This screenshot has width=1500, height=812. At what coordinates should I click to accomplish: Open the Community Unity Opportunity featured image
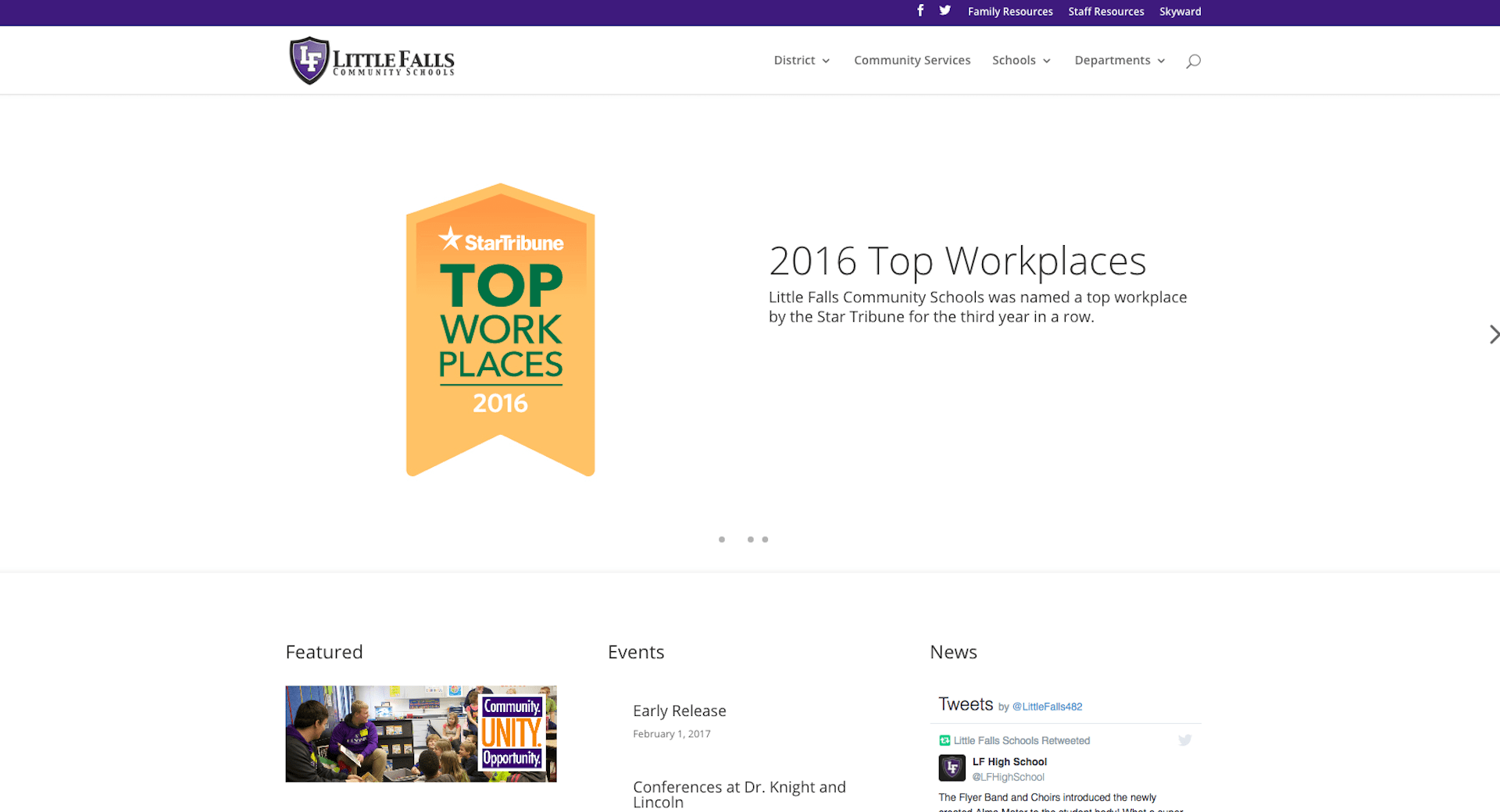click(x=421, y=734)
